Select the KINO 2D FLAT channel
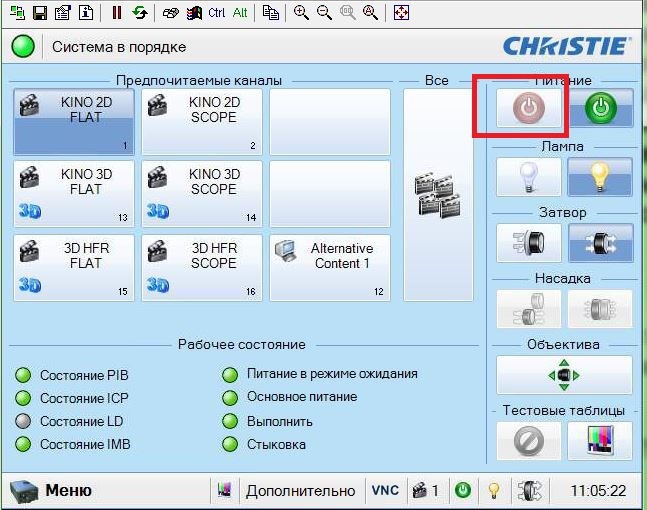Image resolution: width=647 pixels, height=510 pixels. click(74, 122)
